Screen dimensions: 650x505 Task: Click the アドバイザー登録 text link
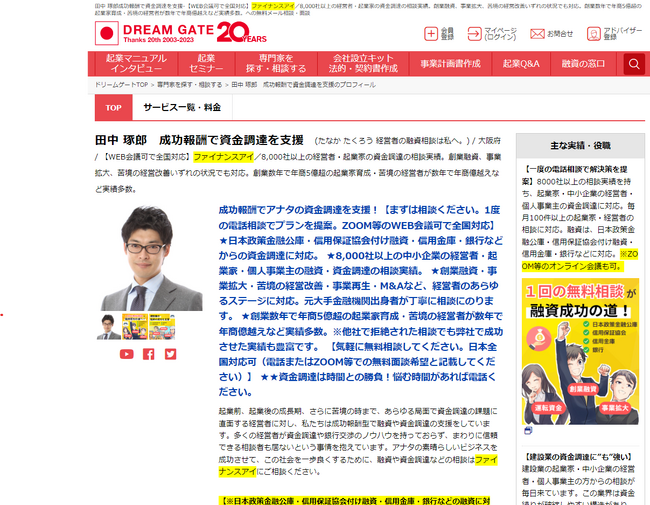click(623, 34)
